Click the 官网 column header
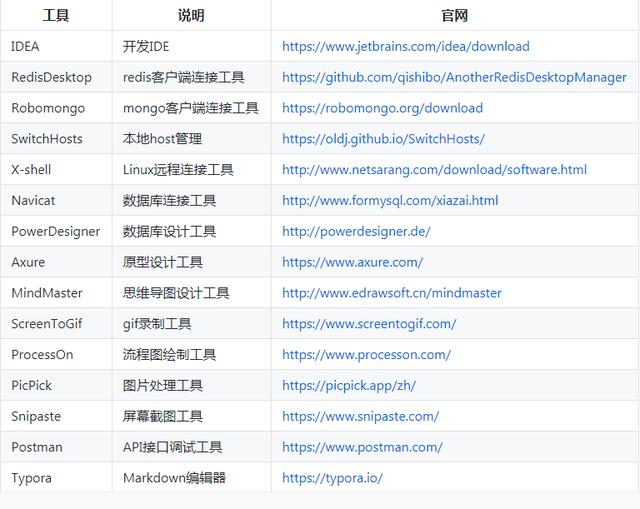The width and height of the screenshot is (640, 509). click(x=454, y=15)
